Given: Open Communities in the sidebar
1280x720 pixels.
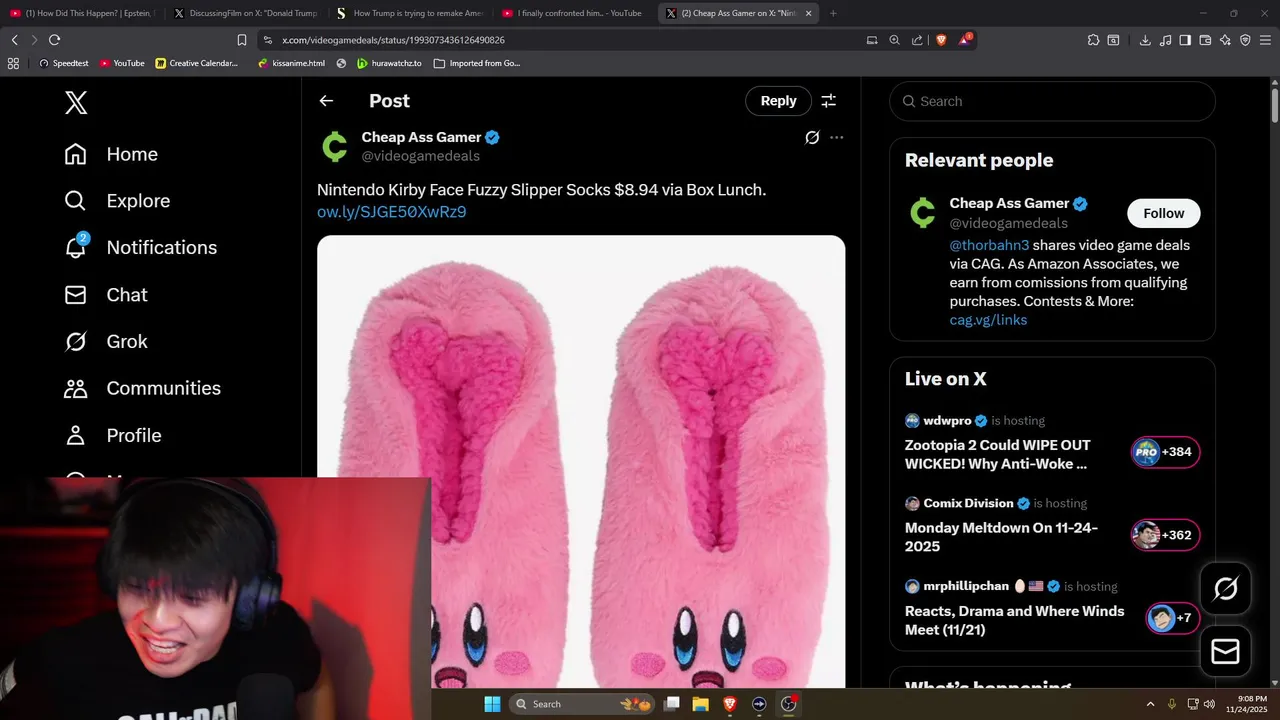Looking at the screenshot, I should 142,388.
